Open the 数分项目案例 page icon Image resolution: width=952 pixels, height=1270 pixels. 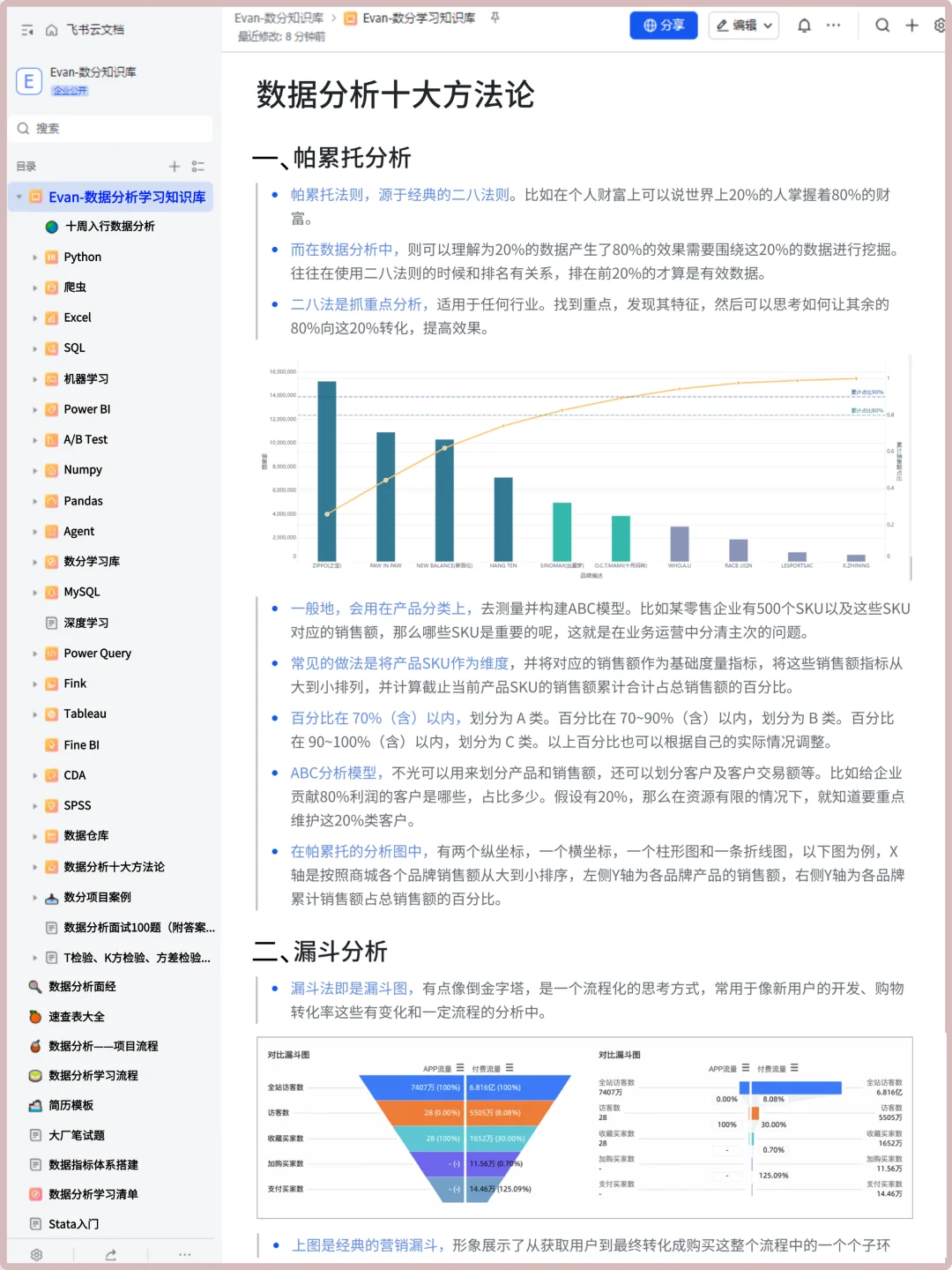[x=51, y=897]
